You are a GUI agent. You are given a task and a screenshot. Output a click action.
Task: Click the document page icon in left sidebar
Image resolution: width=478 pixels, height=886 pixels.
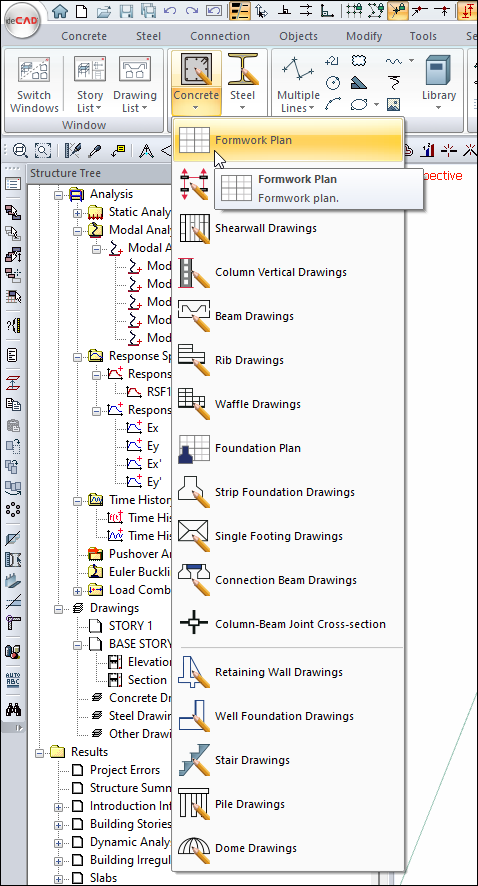click(x=13, y=355)
